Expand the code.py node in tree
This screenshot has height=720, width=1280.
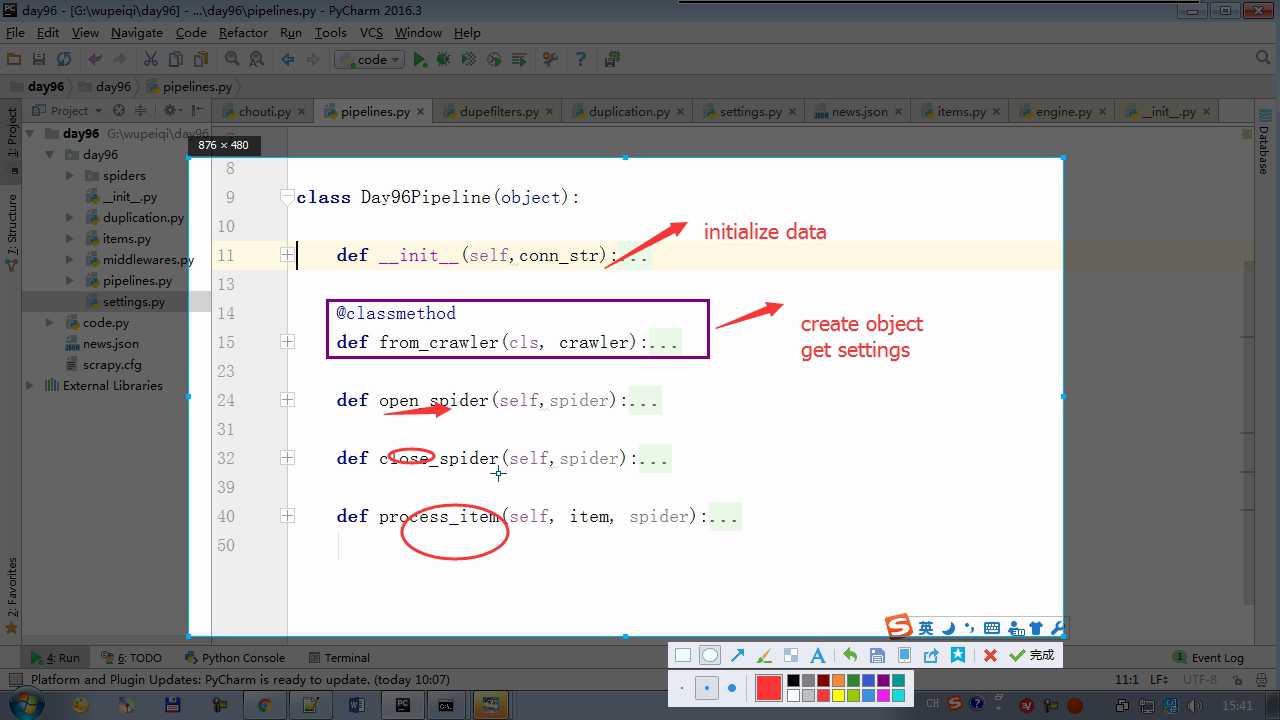tap(49, 322)
